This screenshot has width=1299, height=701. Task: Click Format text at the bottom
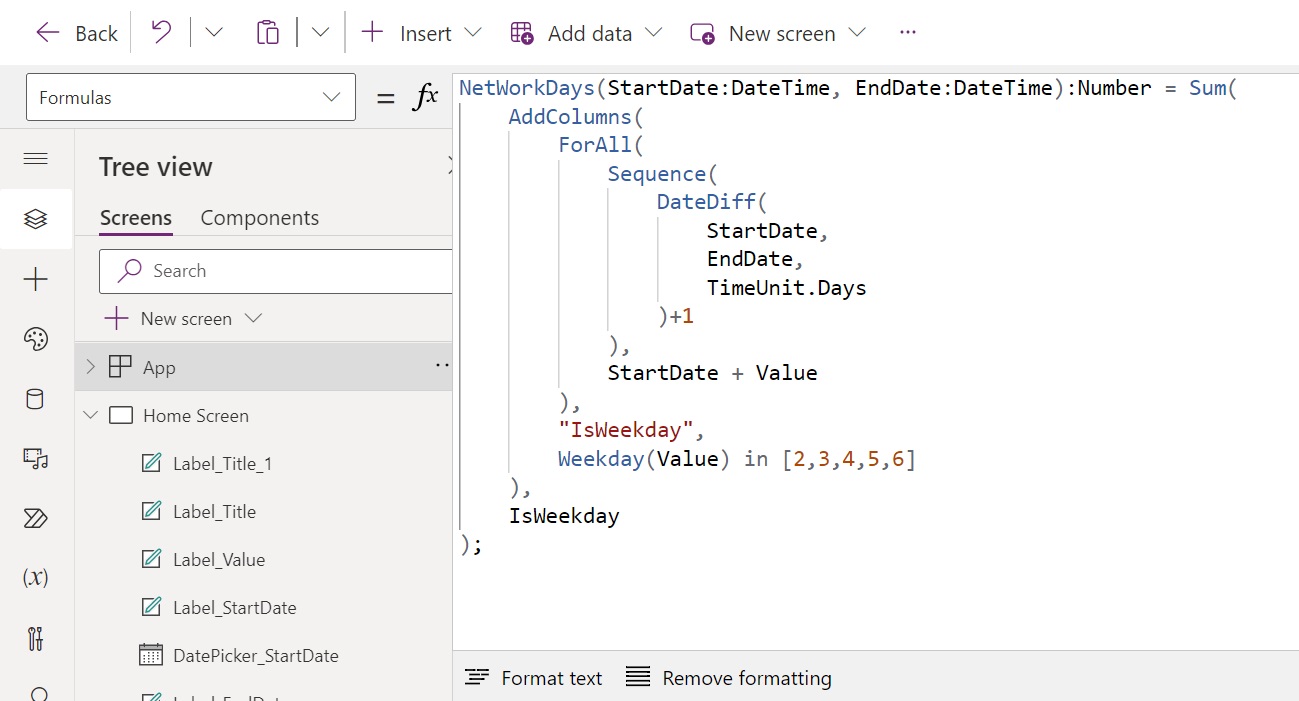click(533, 677)
